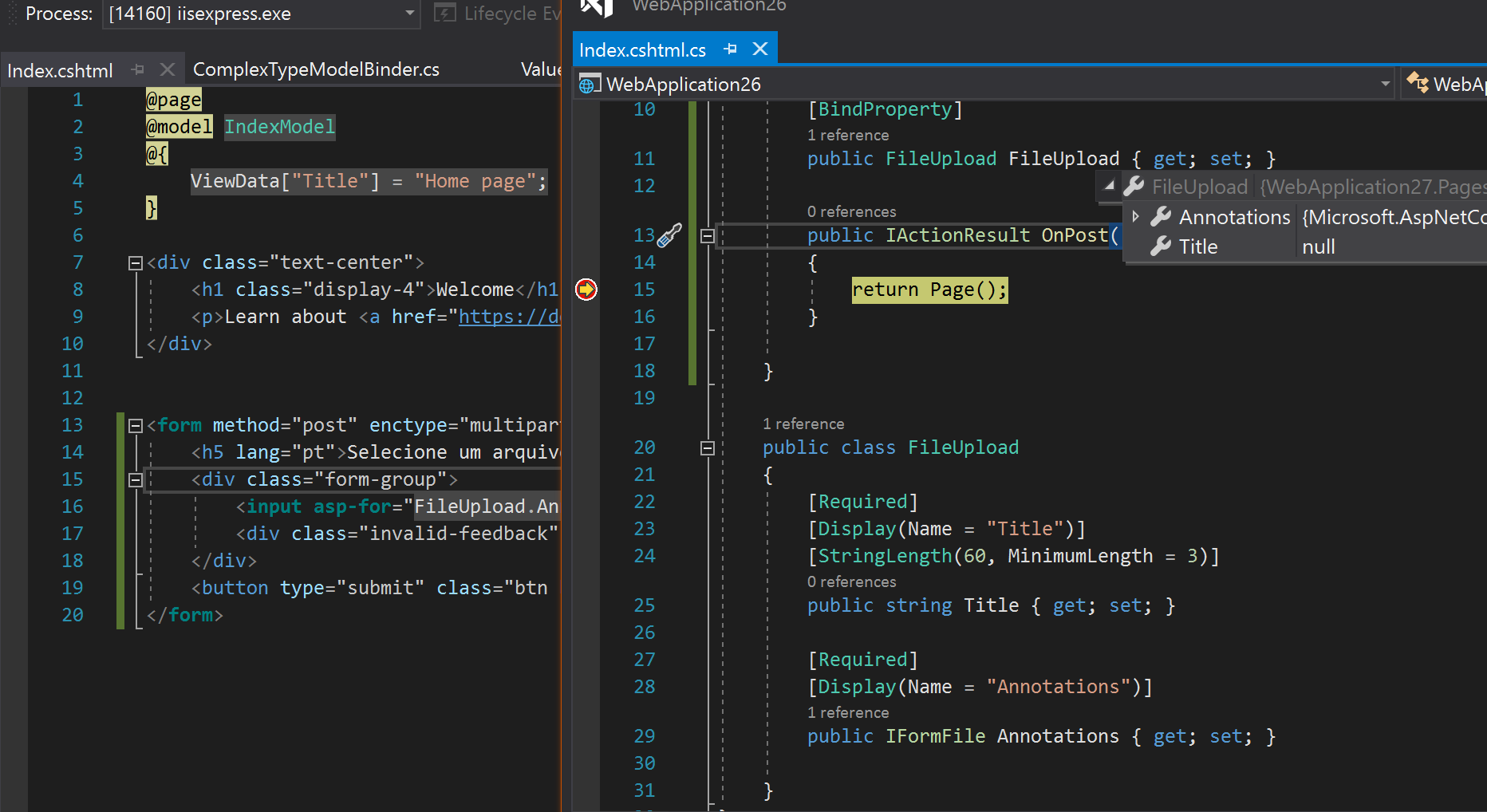Screen dimensions: 1487x812
Task: Click the 1 reference CodeLens above FileUpload property
Action: click(848, 135)
